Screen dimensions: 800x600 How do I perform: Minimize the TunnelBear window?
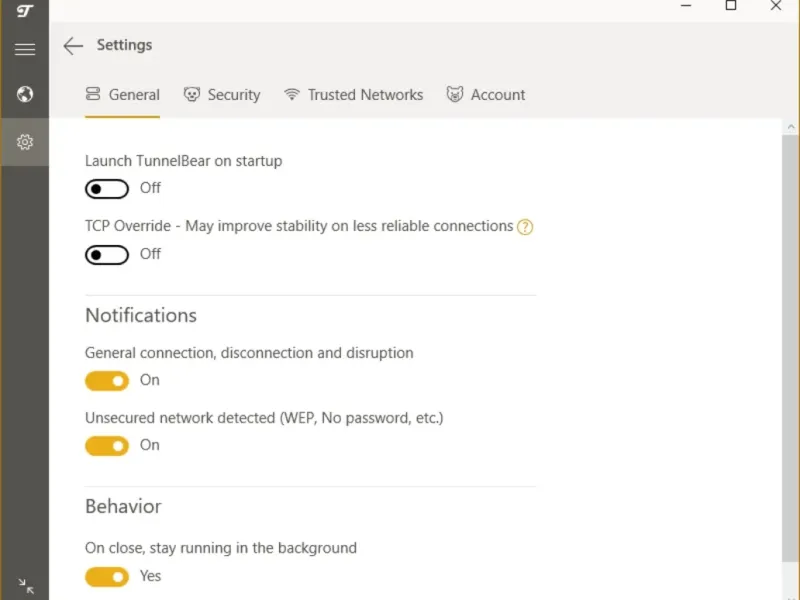tap(686, 6)
